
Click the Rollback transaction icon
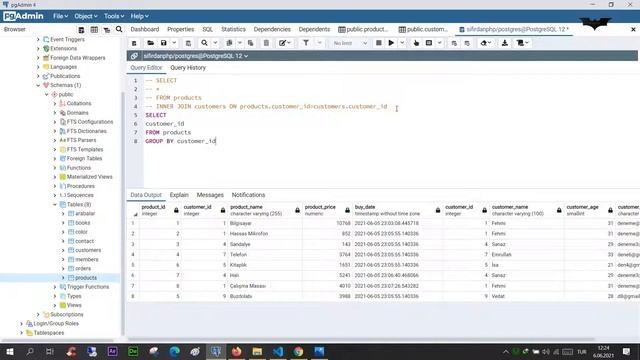tap(467, 43)
